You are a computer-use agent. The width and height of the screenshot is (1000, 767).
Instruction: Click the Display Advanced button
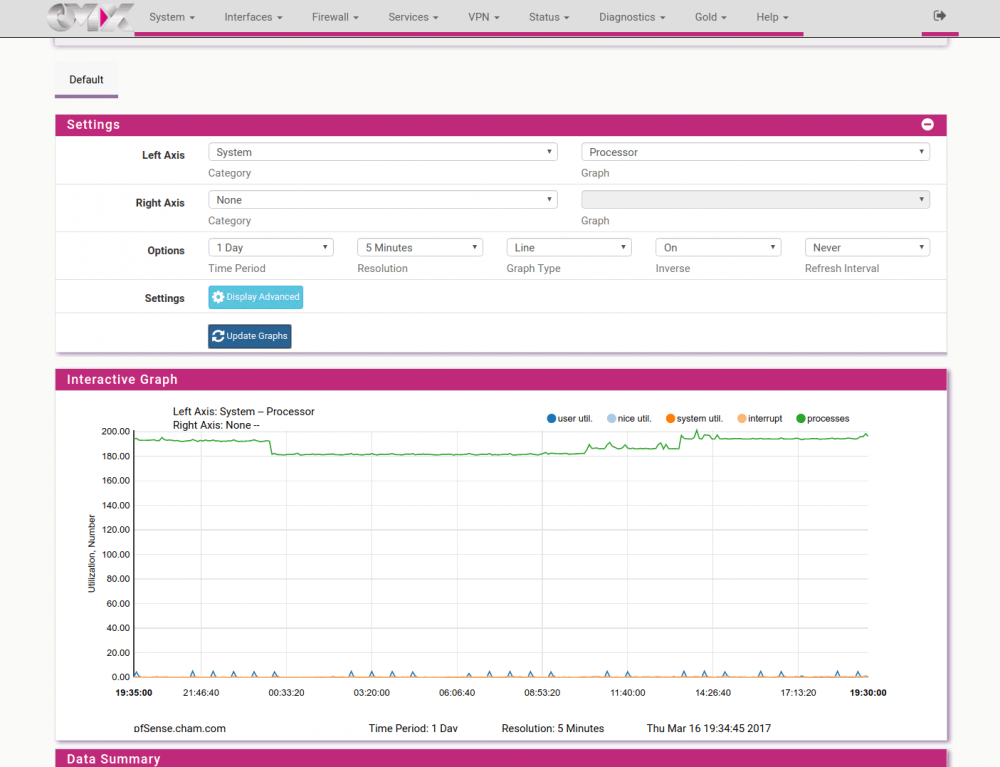(x=255, y=297)
